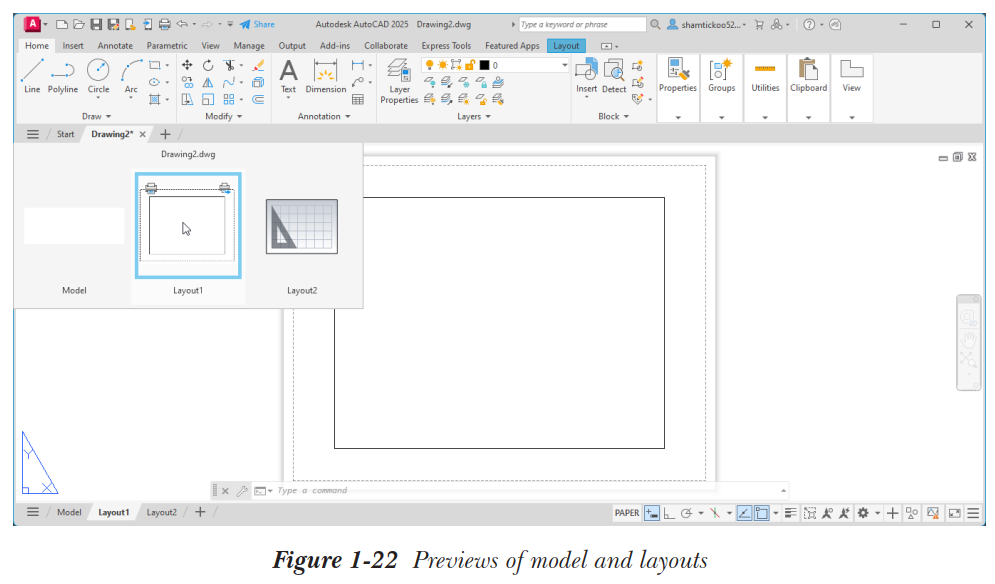Use the Erase tool

pyautogui.click(x=258, y=65)
